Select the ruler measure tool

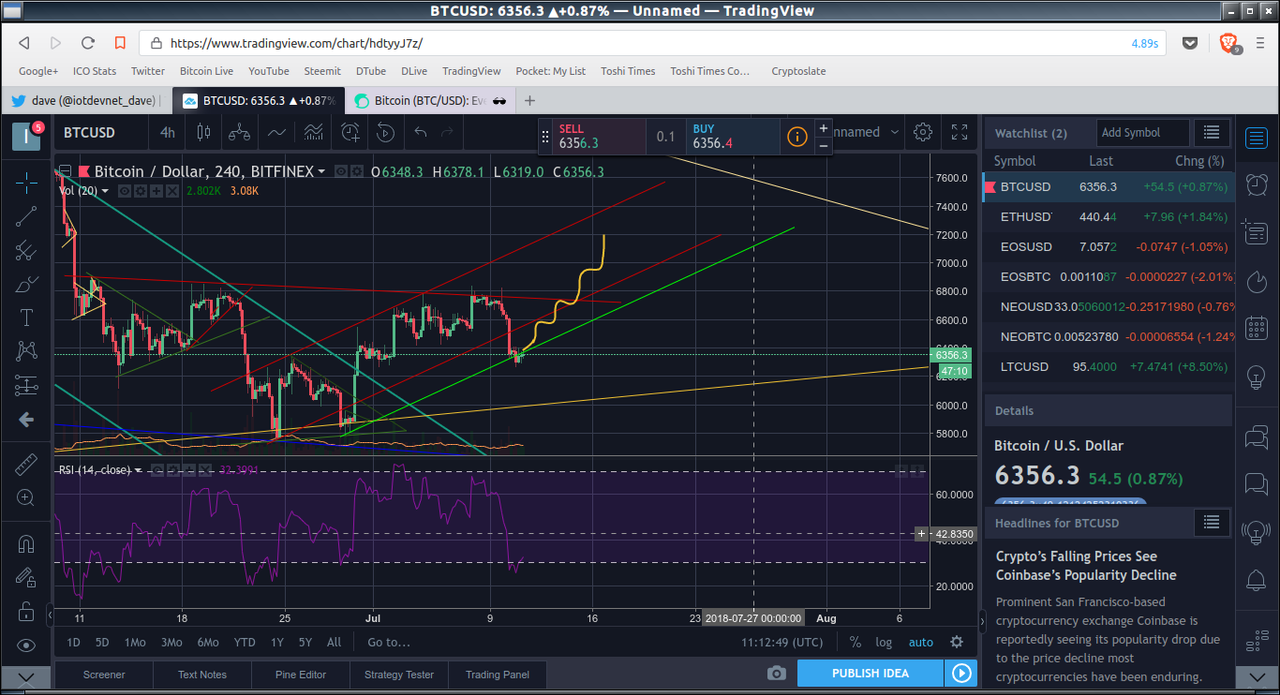(x=26, y=465)
